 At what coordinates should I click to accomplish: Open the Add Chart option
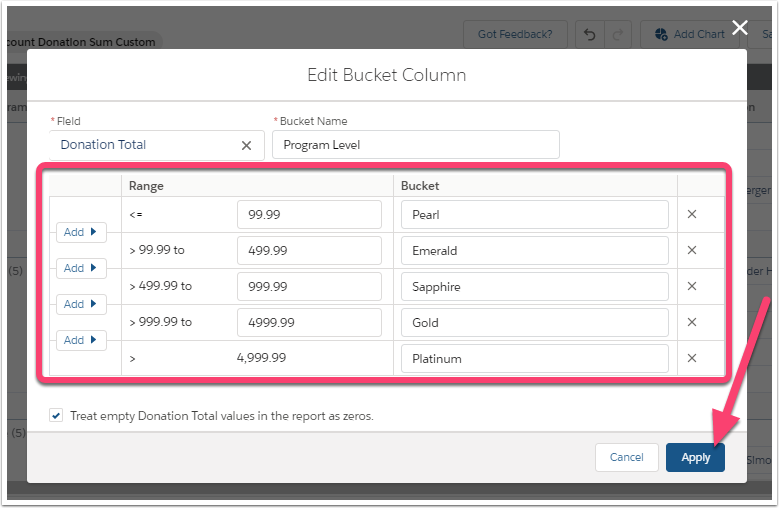689,34
